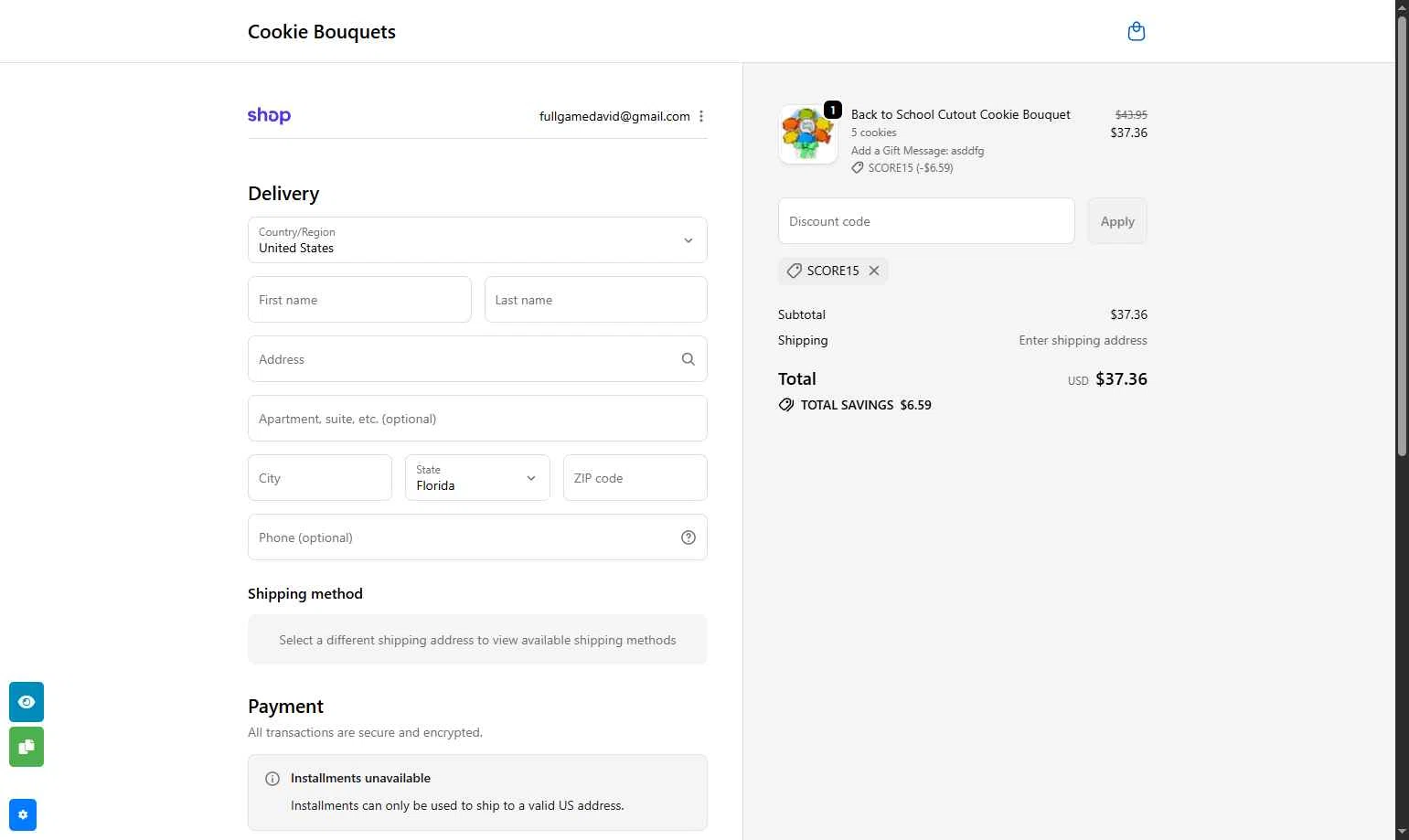Click the Last name field
Screen dimensions: 1409x840
click(x=596, y=300)
